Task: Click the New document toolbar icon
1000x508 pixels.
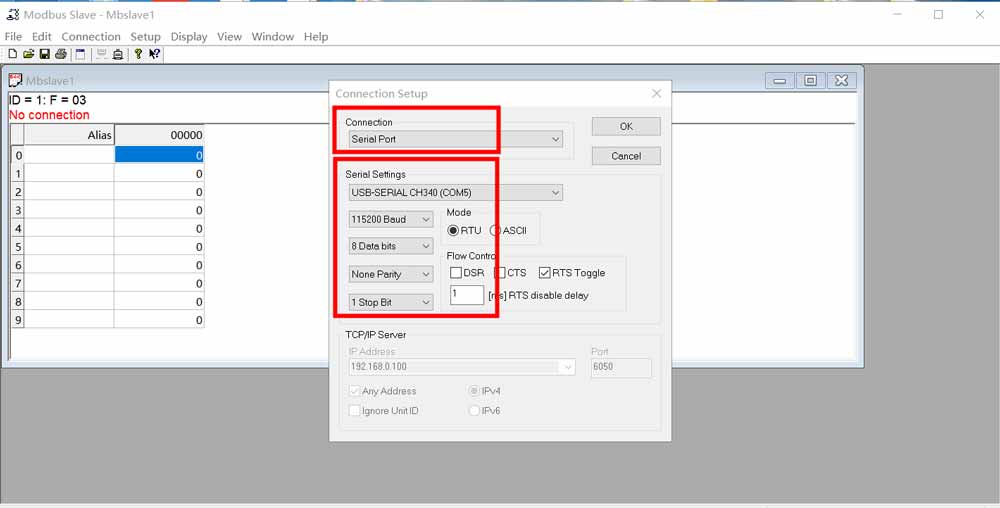Action: tap(12, 54)
